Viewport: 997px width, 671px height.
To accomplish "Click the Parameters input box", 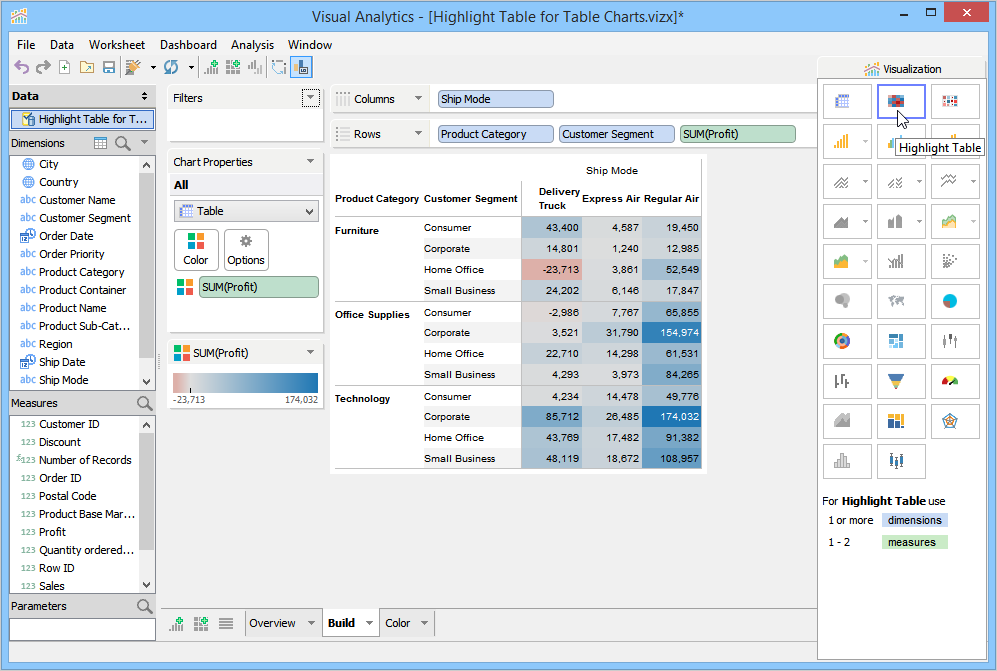I will 83,630.
